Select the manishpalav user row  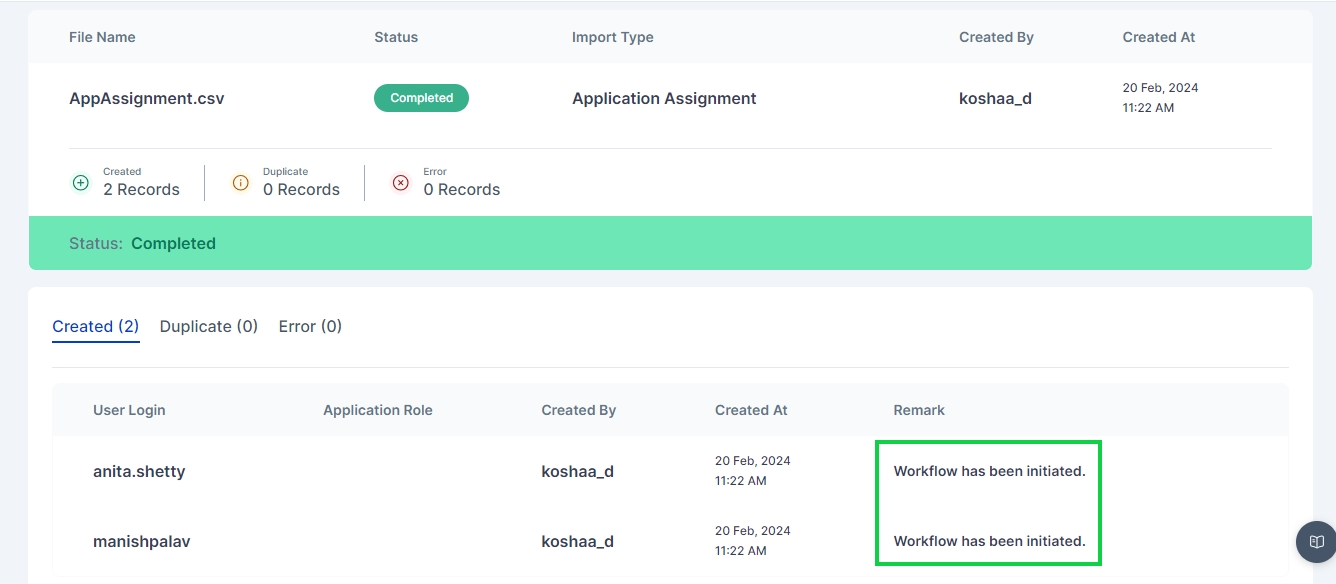[141, 541]
